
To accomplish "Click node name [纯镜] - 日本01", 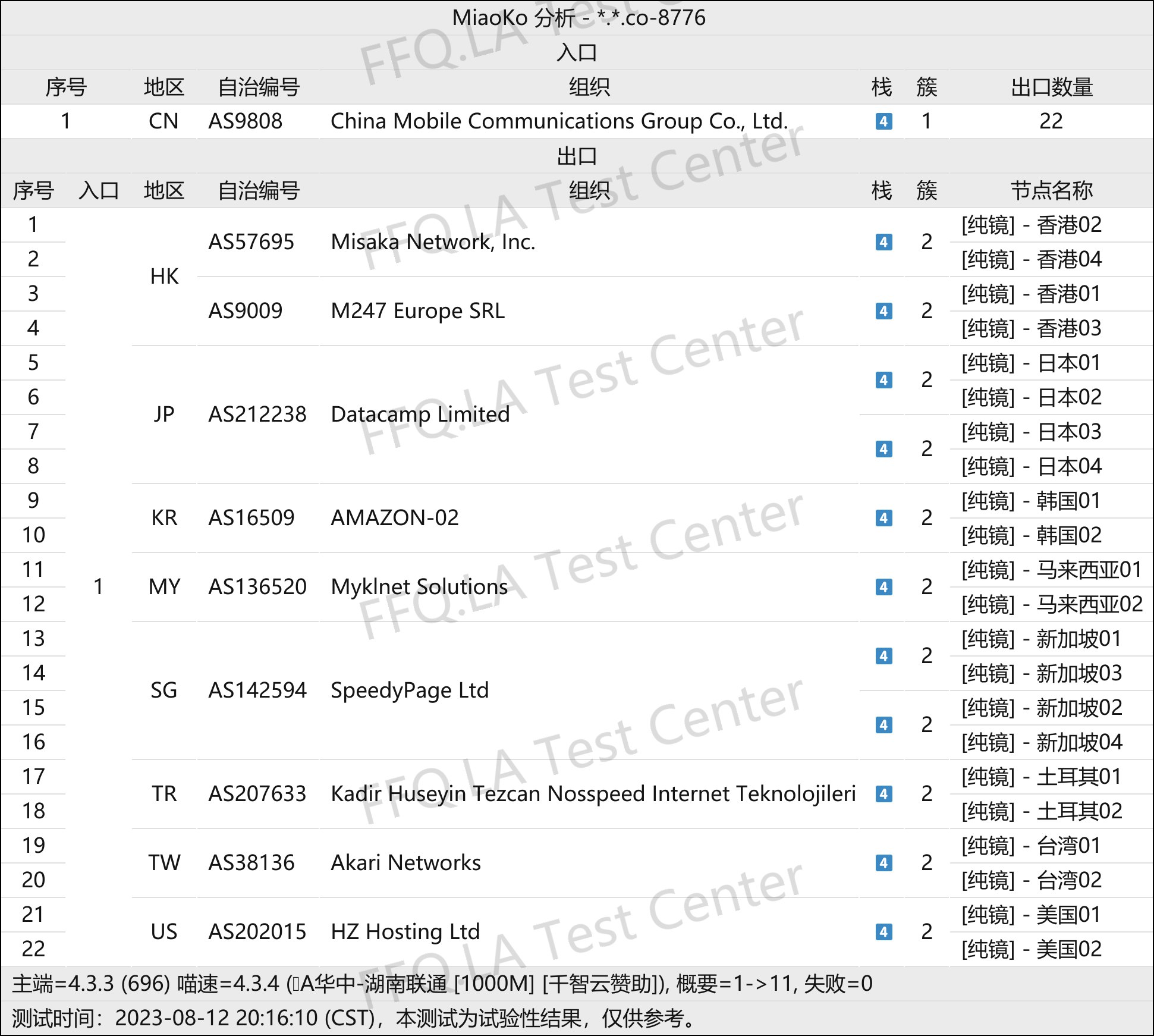I will tap(1032, 363).
